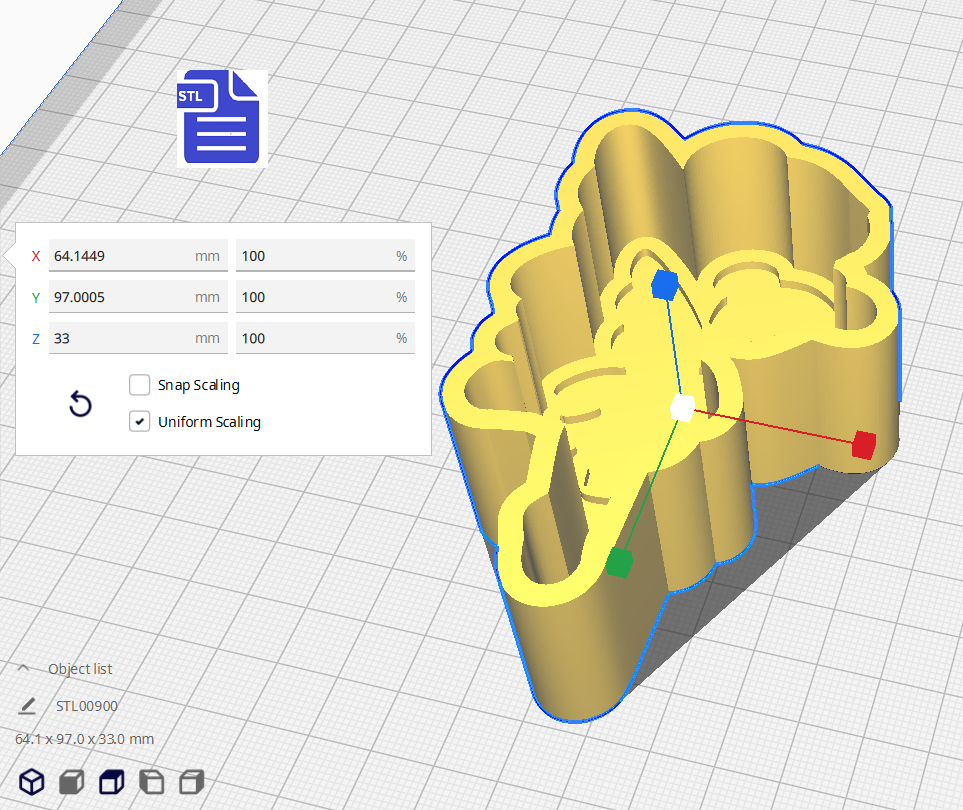Click the reset scale arrow icon
Viewport: 963px width, 810px height.
[80, 405]
